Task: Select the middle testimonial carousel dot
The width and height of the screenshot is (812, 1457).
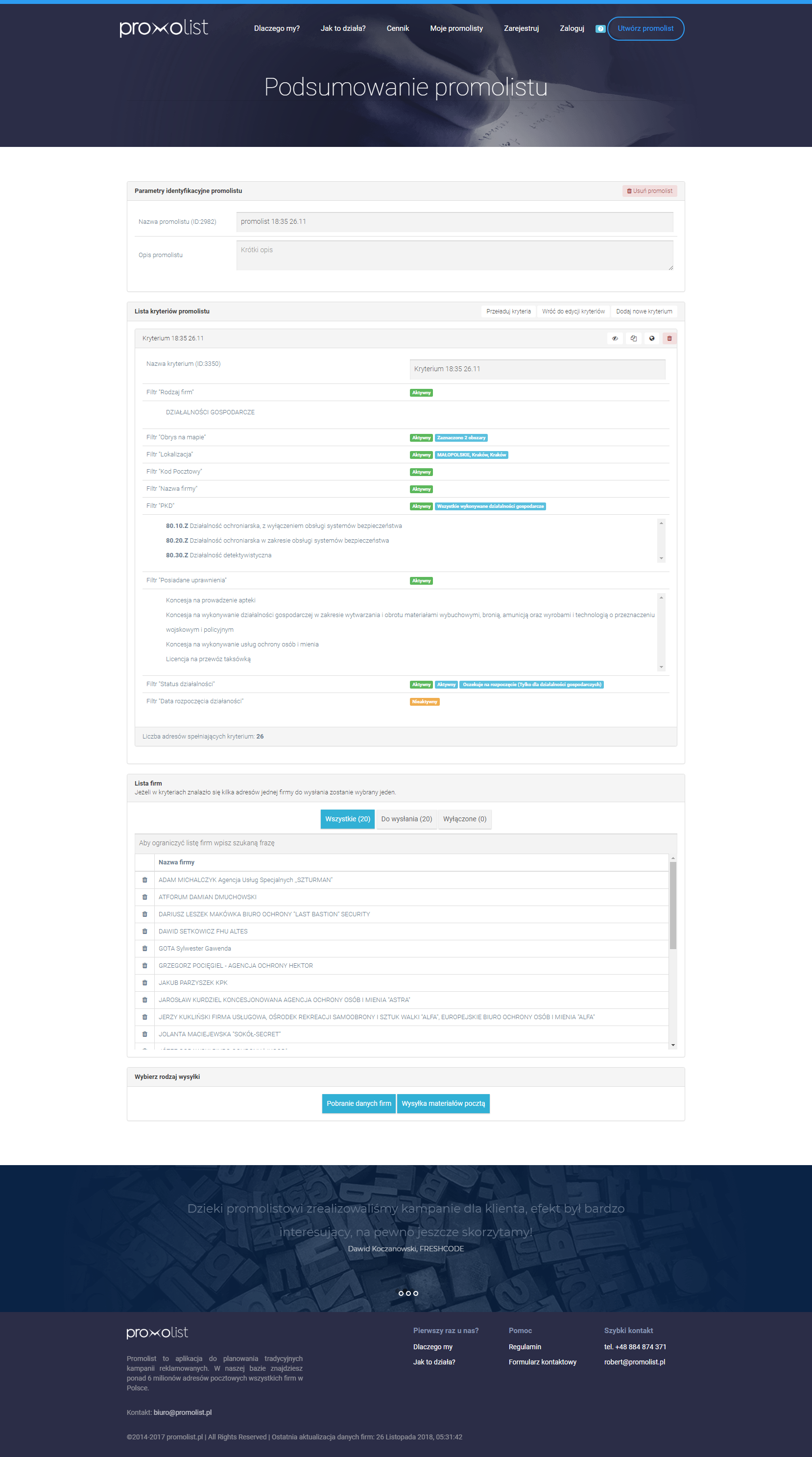Action: click(x=408, y=1293)
